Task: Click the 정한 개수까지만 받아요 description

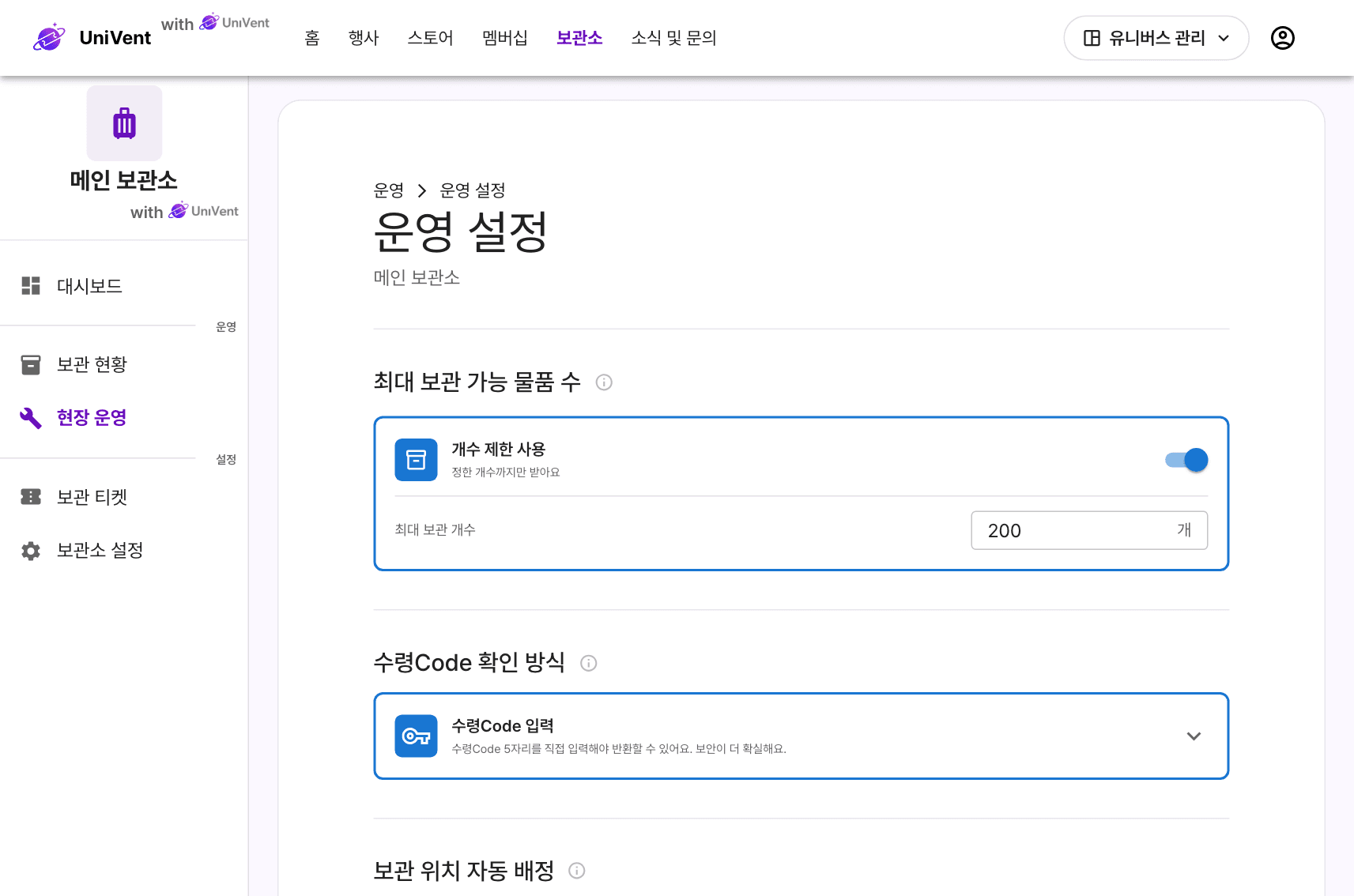Action: tap(506, 472)
